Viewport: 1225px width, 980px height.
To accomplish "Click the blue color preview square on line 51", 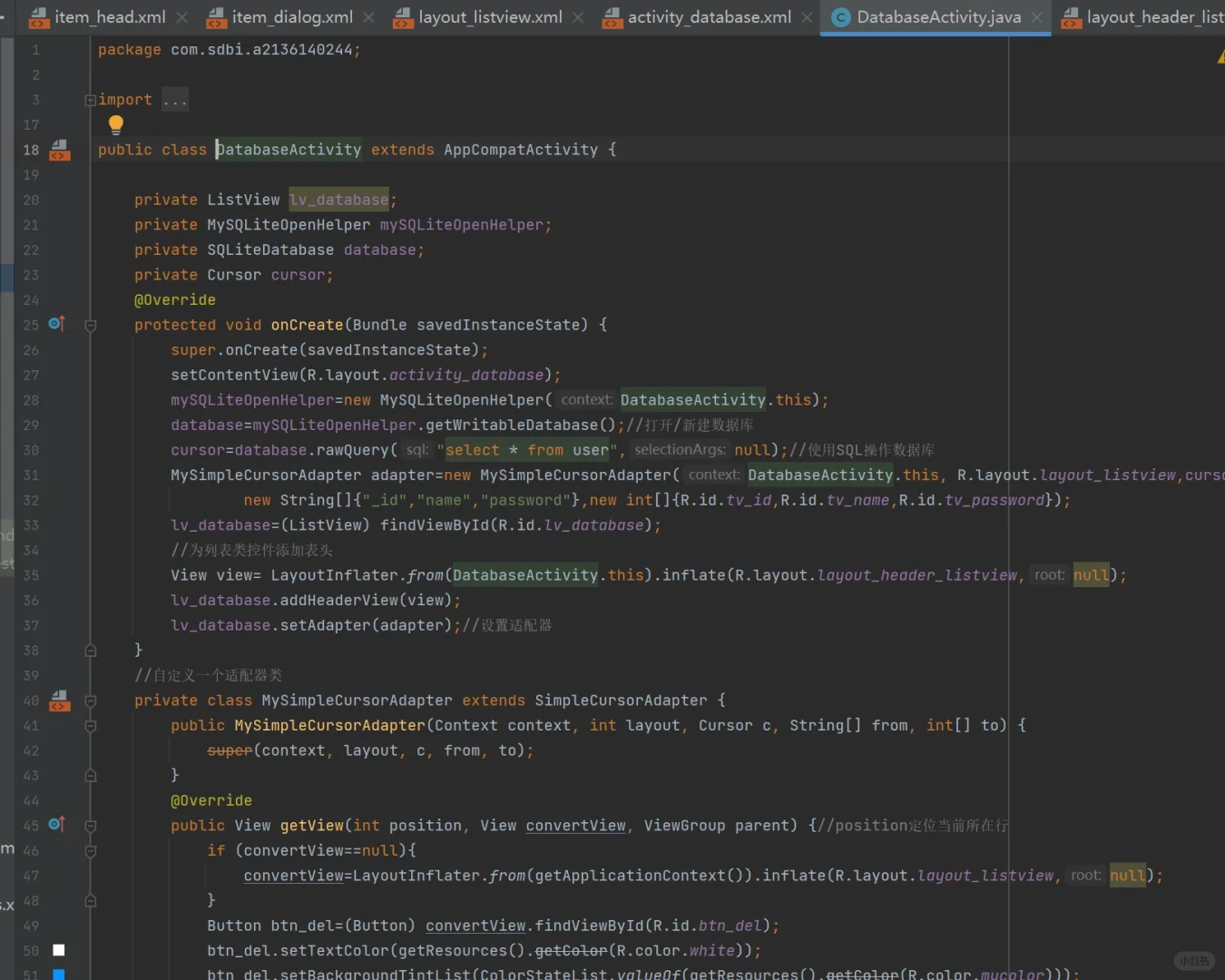I will (58, 974).
